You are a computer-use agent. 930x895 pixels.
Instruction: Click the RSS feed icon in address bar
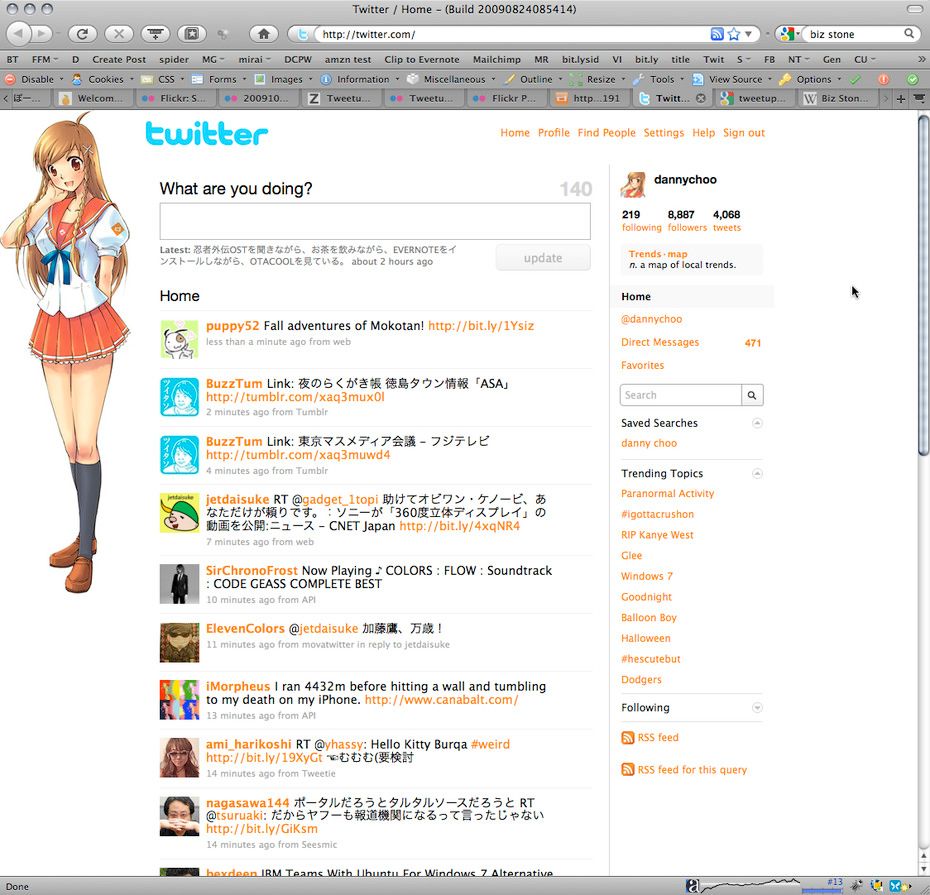(x=717, y=34)
